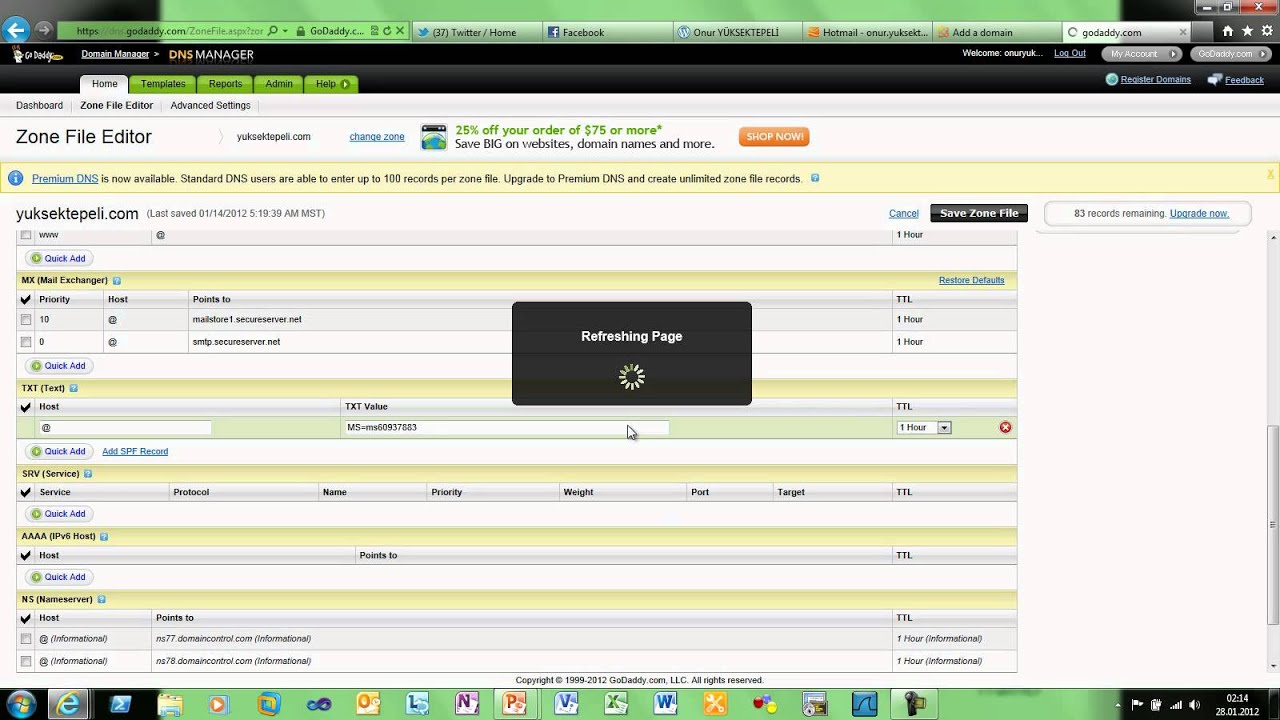The image size is (1280, 720).
Task: Delete the TXT record with red X icon
Action: (x=1006, y=428)
